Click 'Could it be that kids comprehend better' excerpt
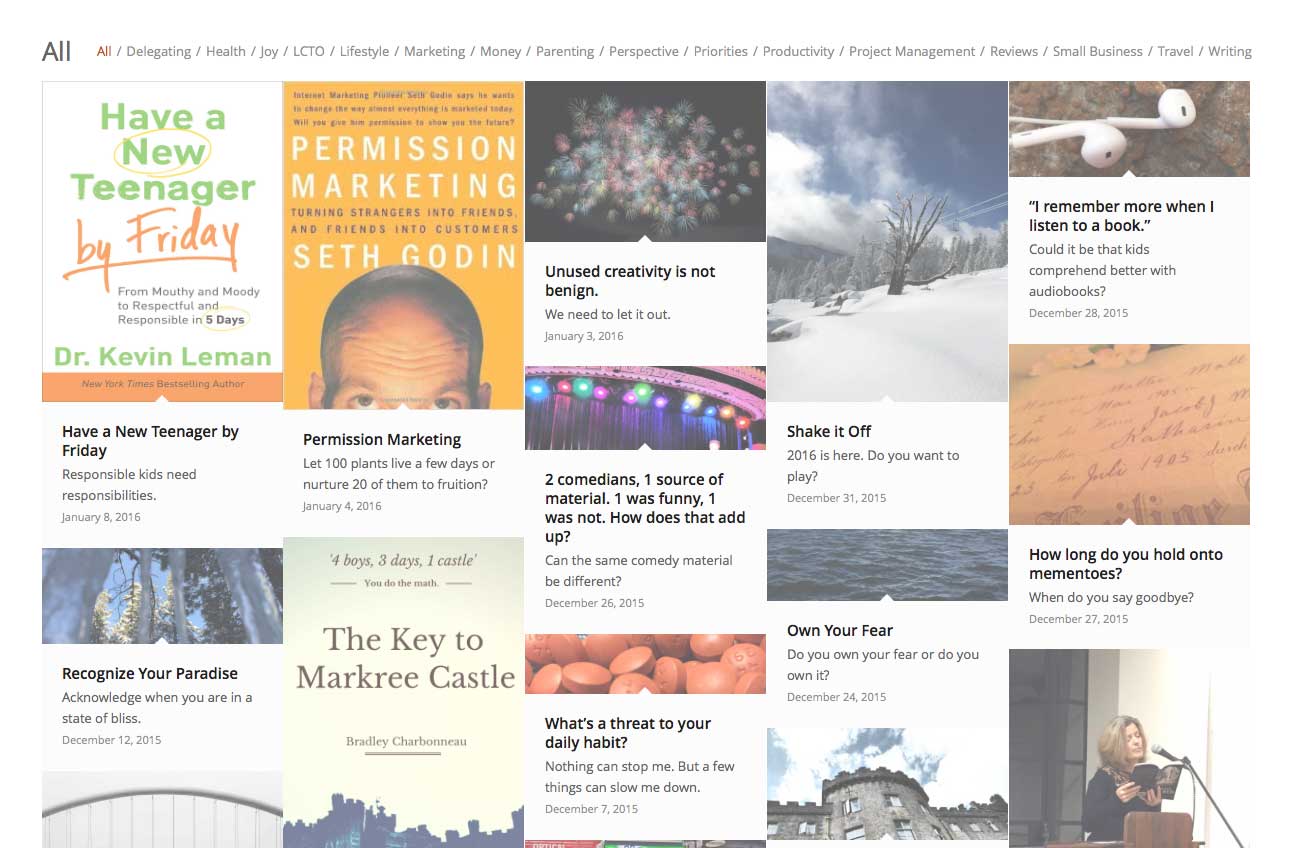 click(1102, 270)
